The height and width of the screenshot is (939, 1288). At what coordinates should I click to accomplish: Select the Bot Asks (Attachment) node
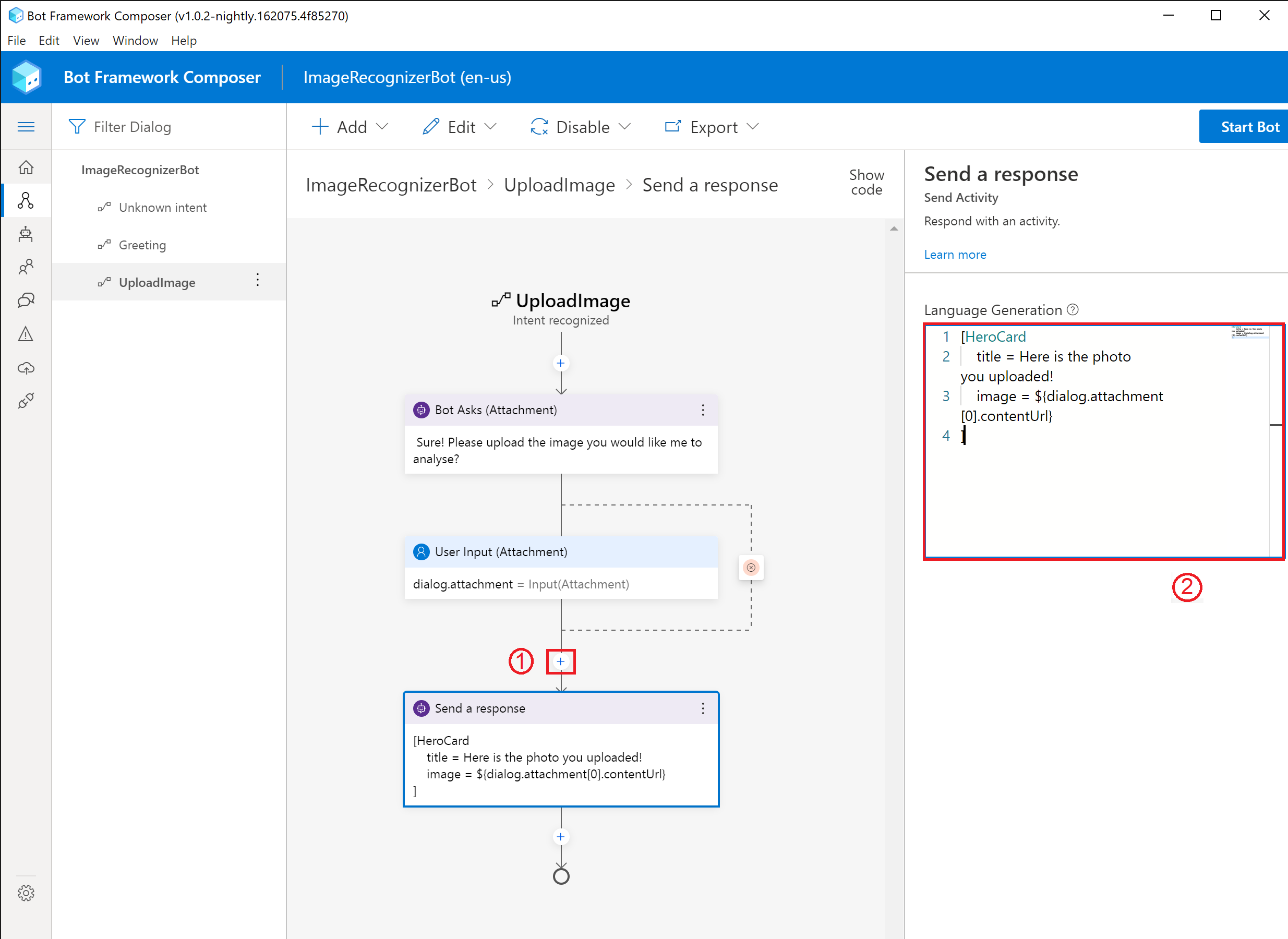(x=561, y=435)
